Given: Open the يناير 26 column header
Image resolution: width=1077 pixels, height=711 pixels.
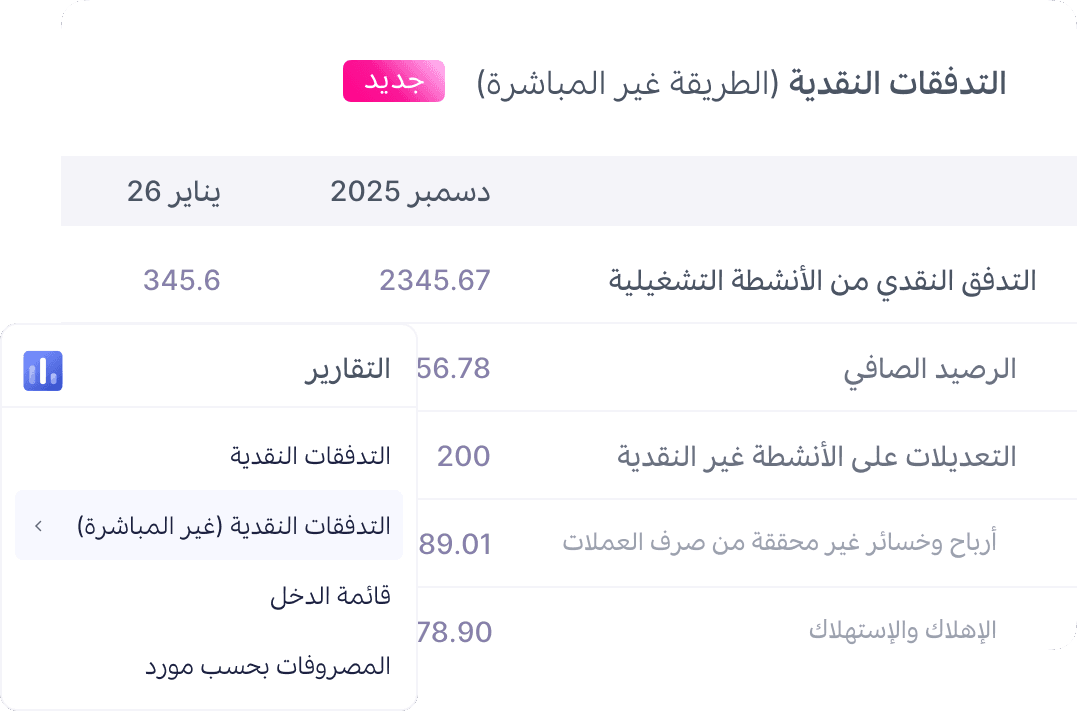Looking at the screenshot, I should (x=174, y=190).
